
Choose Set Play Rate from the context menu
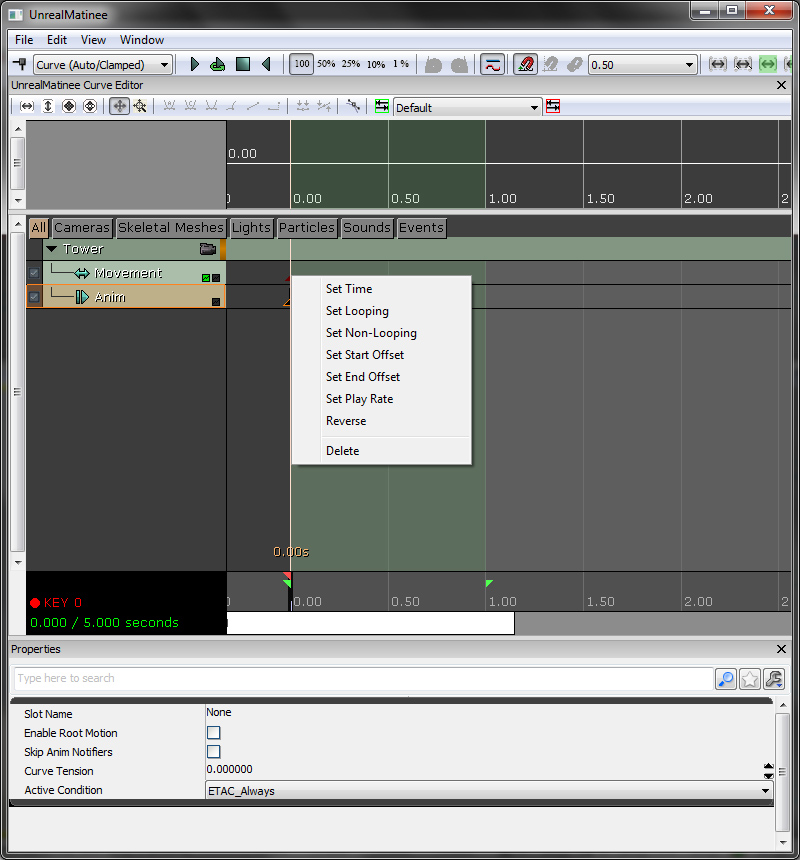[359, 399]
